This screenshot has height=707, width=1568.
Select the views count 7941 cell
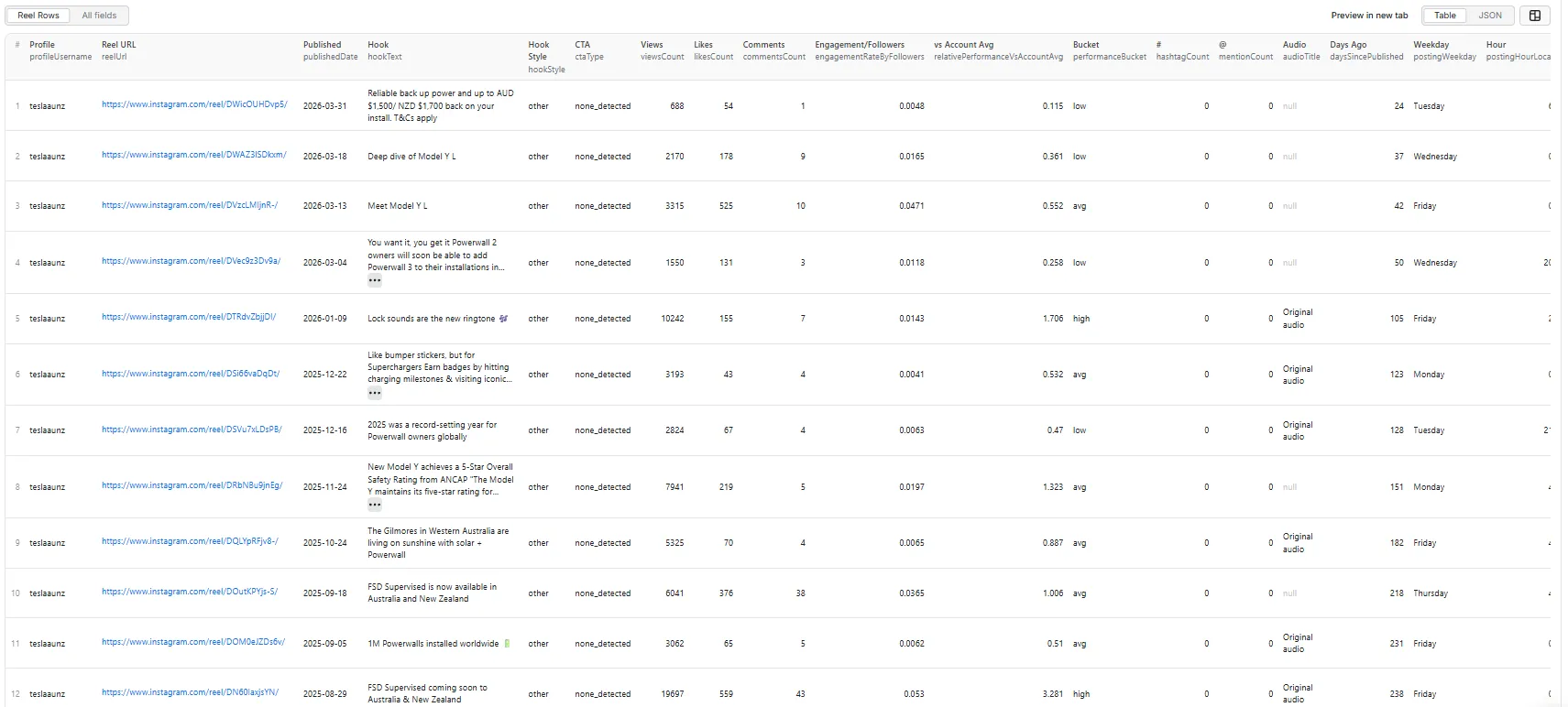tap(674, 487)
